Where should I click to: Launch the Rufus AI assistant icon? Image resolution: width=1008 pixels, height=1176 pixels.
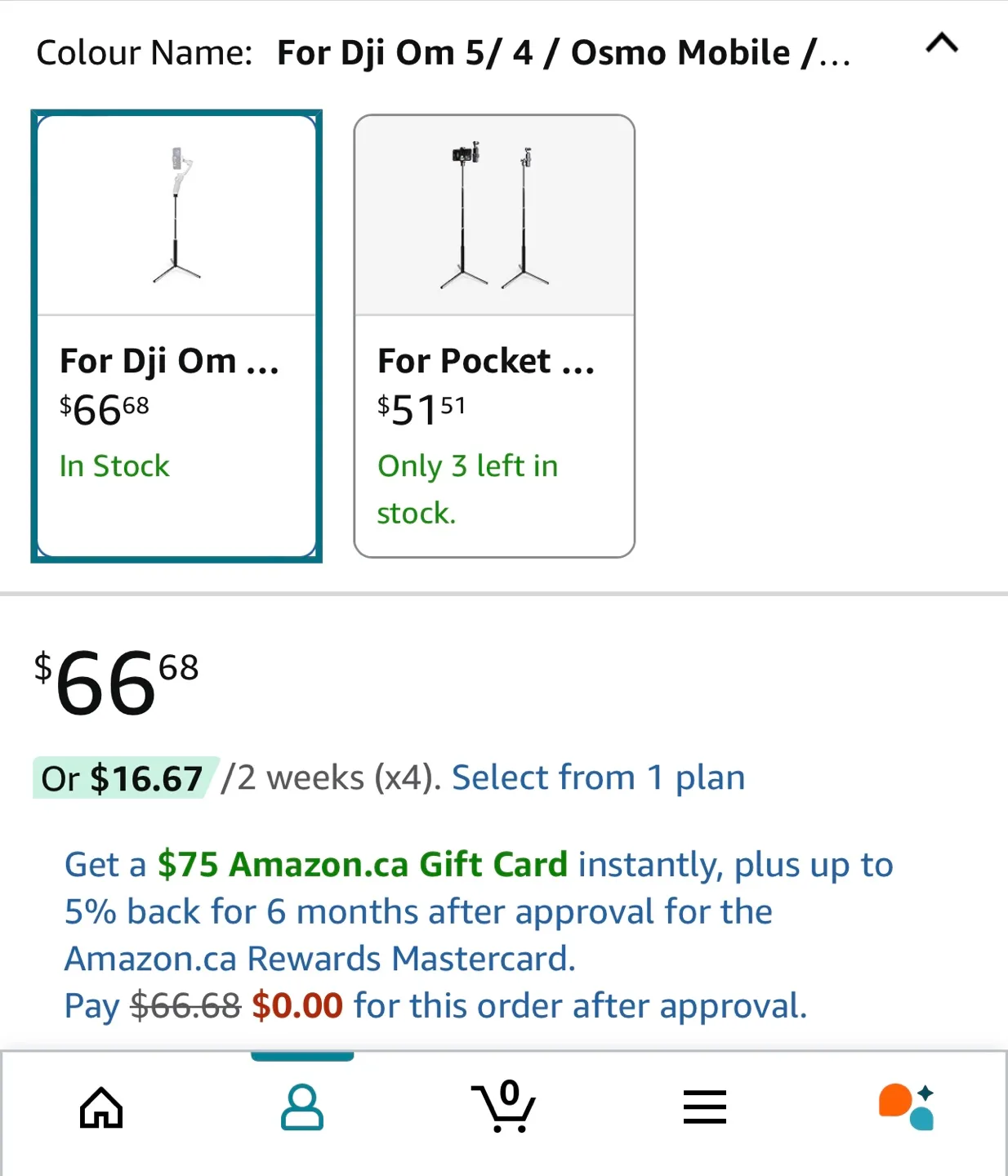906,1107
